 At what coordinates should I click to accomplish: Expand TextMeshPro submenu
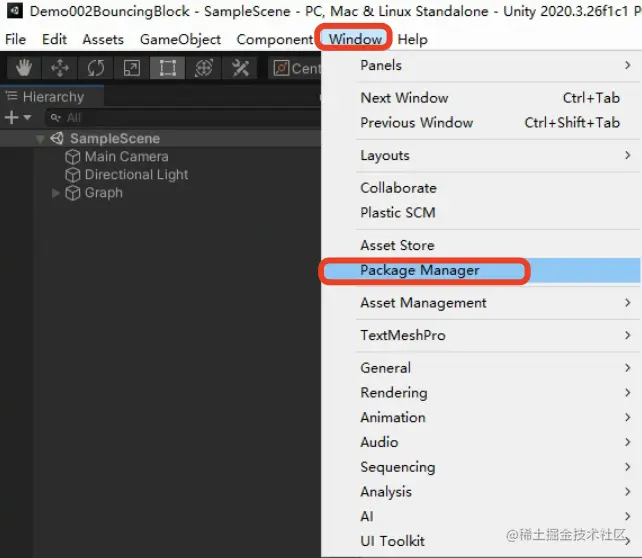pyautogui.click(x=481, y=335)
